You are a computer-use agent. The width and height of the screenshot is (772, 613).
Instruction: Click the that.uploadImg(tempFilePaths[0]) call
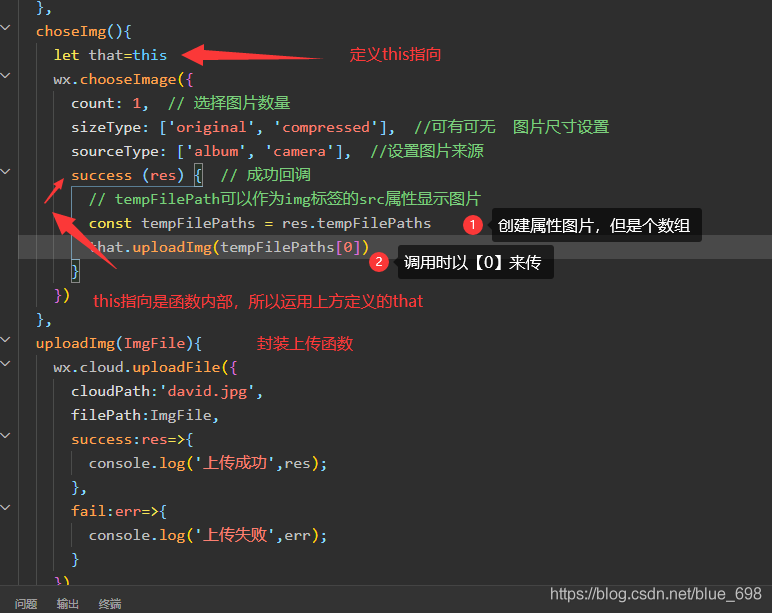pos(229,247)
